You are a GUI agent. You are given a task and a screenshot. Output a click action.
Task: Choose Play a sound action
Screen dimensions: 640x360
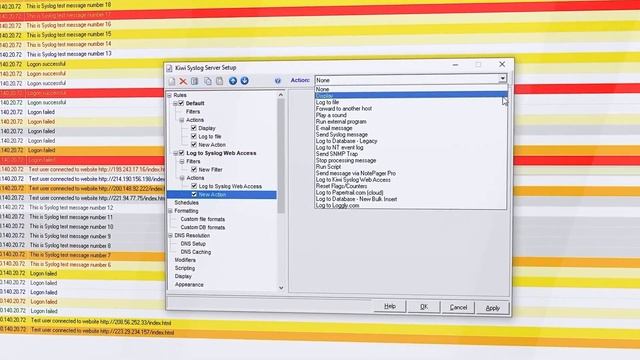coord(411,116)
